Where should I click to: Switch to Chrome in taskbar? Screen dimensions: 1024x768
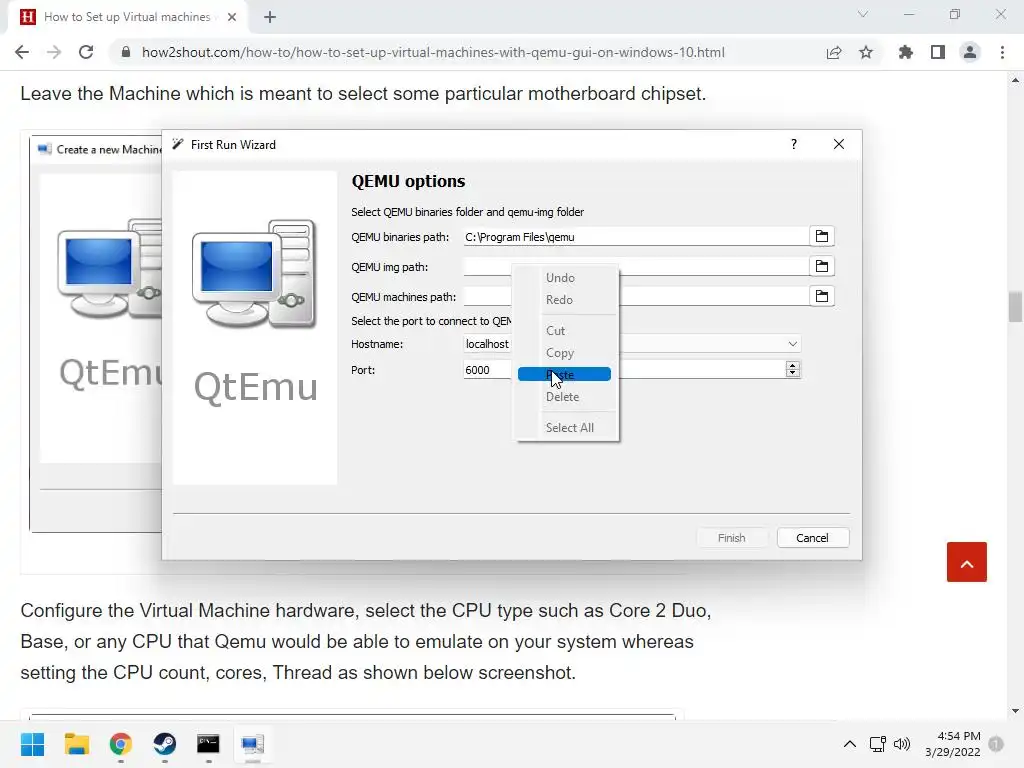121,744
